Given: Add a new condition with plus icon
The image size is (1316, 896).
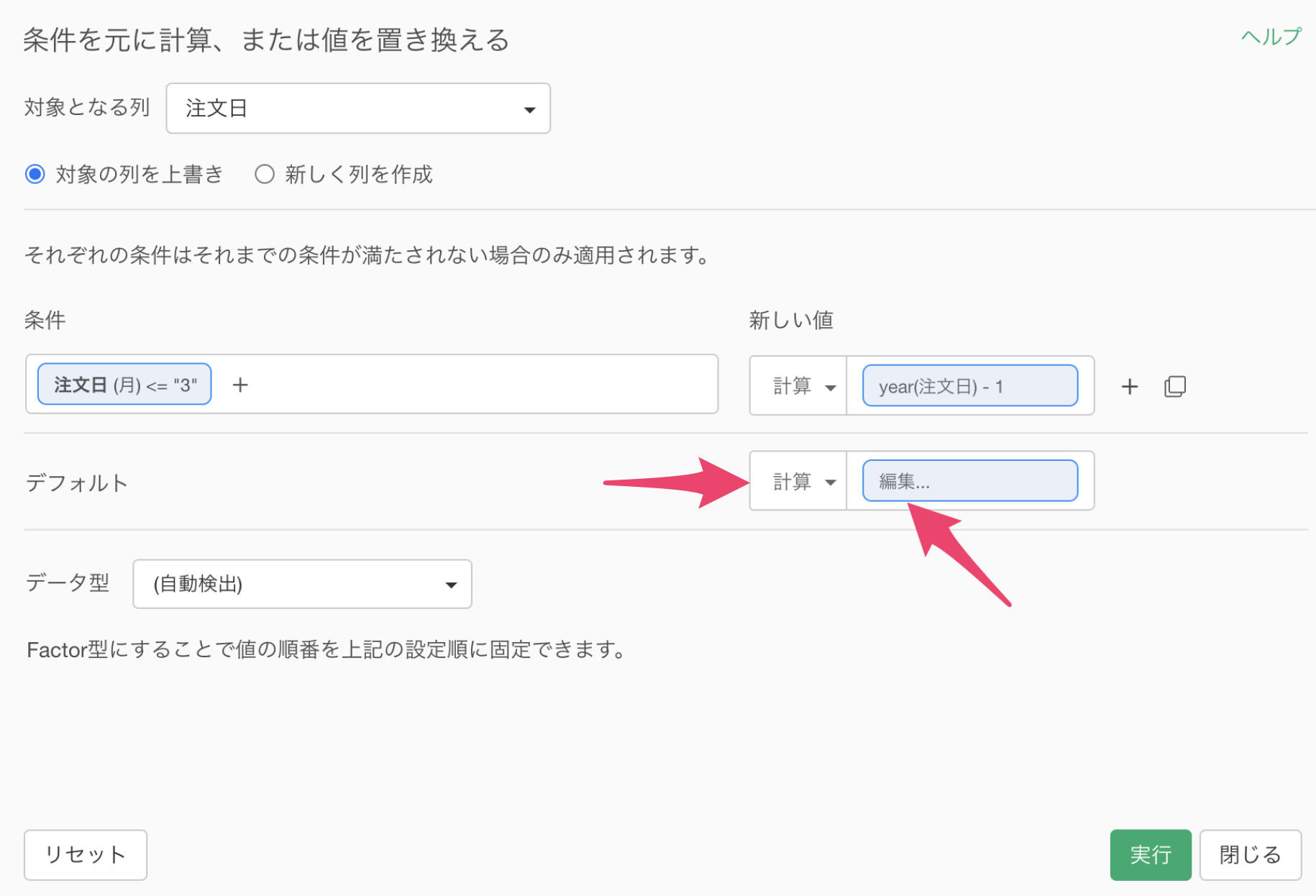Looking at the screenshot, I should (240, 385).
